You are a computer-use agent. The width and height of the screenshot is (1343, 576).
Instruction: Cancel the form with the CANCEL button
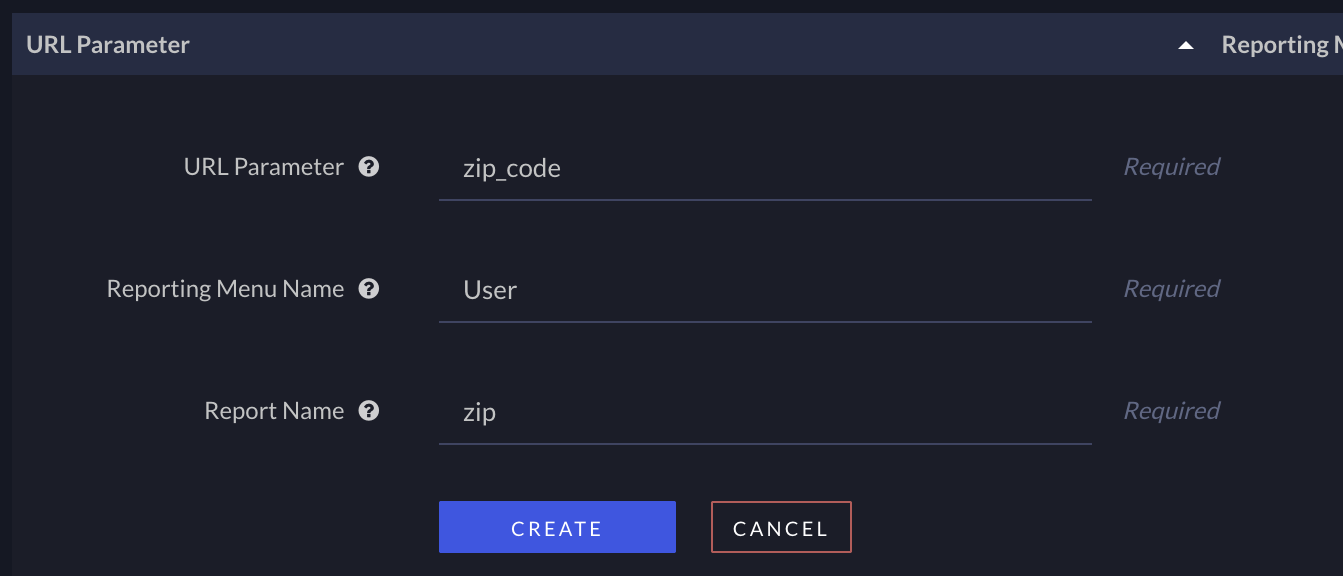(780, 527)
